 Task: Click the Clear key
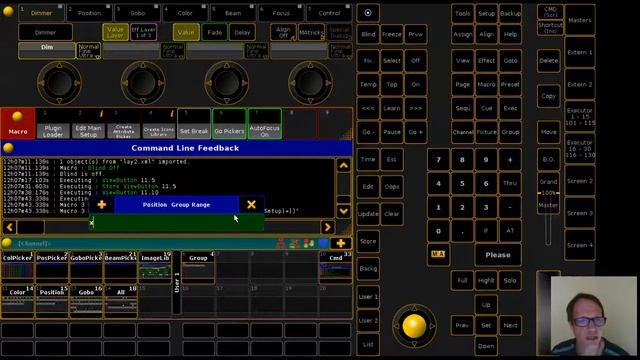[x=392, y=213]
